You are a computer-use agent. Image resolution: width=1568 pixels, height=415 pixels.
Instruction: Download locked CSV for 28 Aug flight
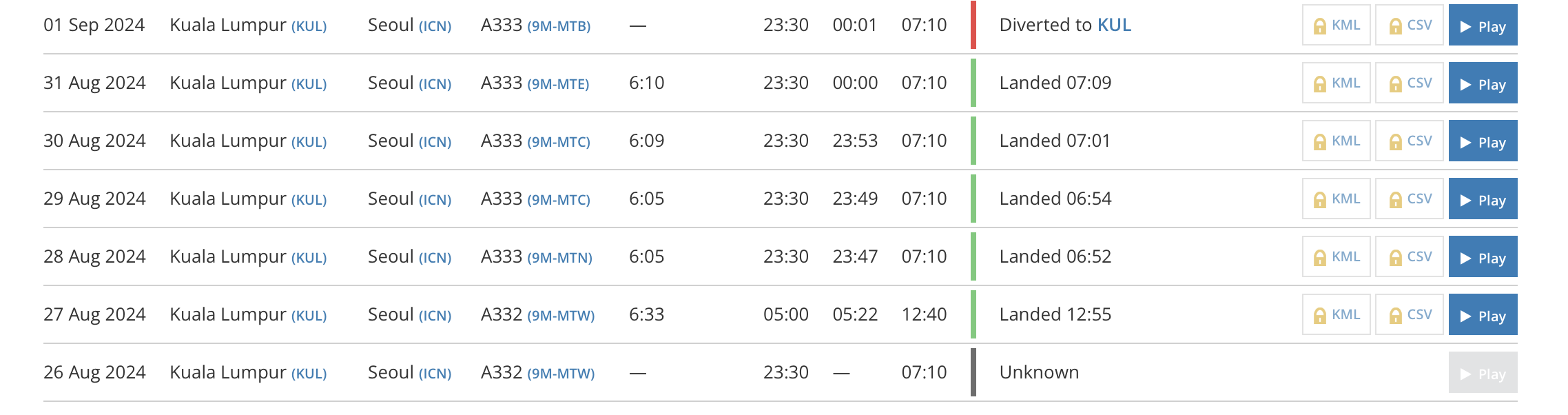coord(1410,257)
